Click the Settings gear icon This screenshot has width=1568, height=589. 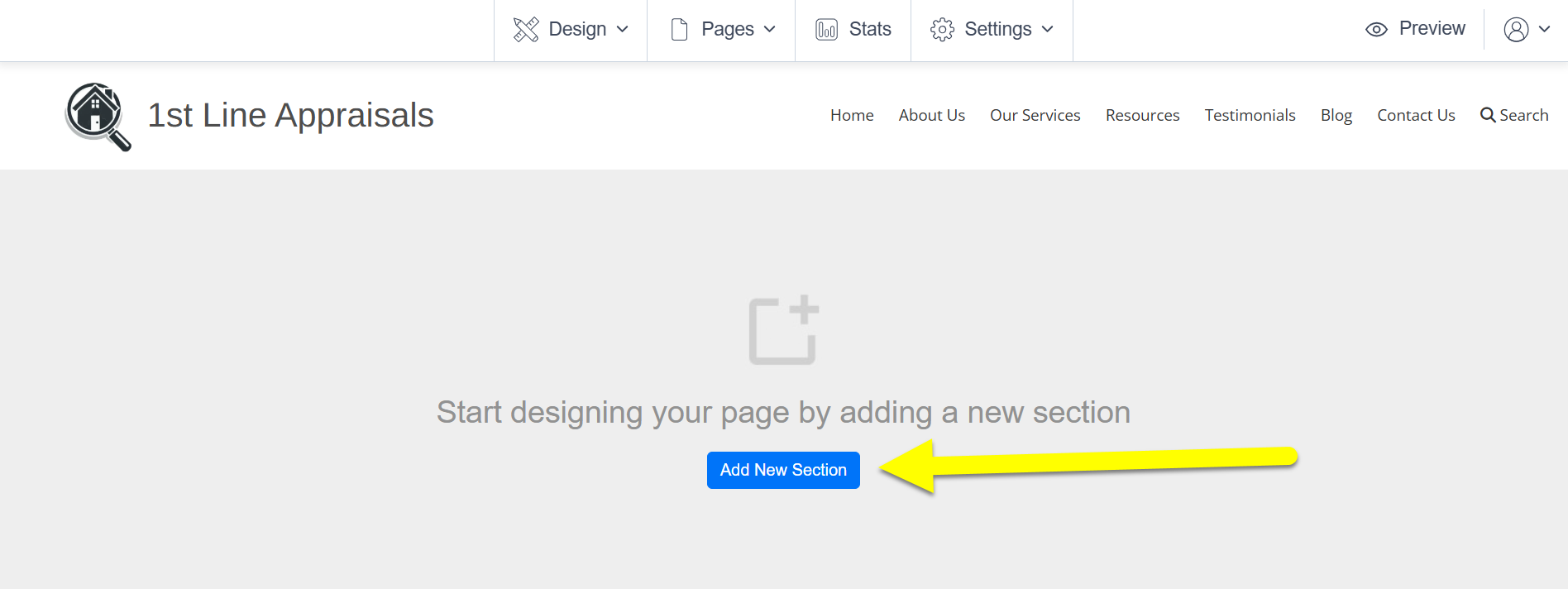tap(942, 30)
